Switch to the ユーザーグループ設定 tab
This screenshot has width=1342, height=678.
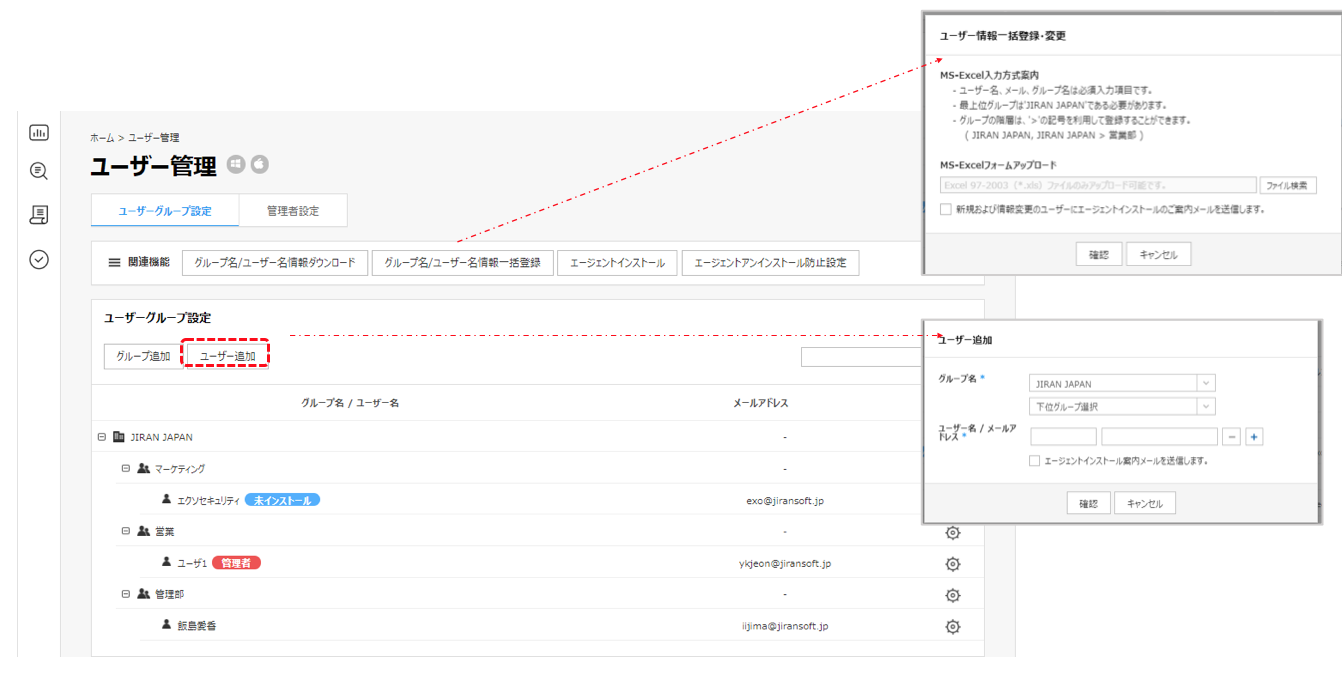[165, 211]
